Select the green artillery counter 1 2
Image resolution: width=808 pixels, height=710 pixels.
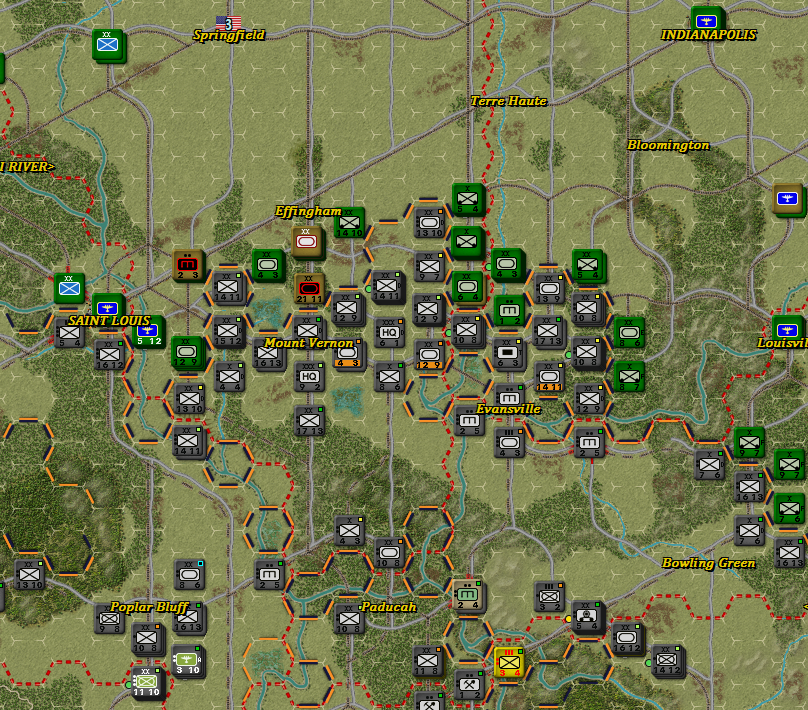509,311
